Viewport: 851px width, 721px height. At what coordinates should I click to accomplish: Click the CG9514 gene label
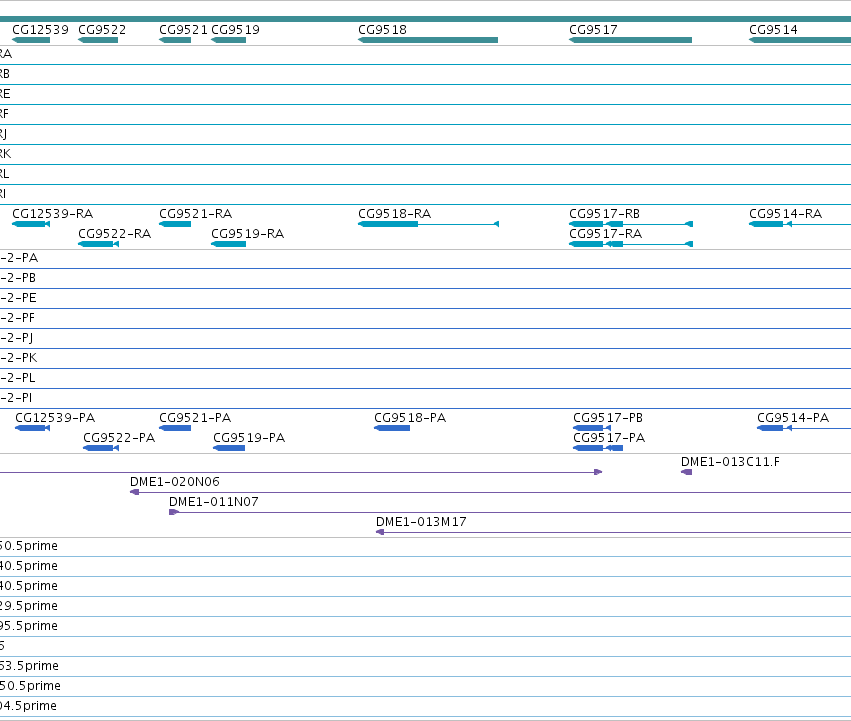point(773,30)
